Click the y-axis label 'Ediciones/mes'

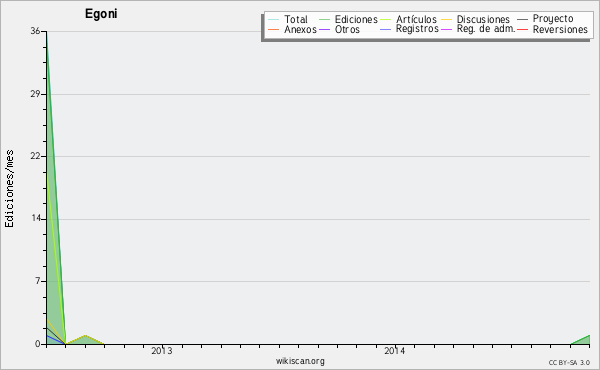click(x=9, y=189)
